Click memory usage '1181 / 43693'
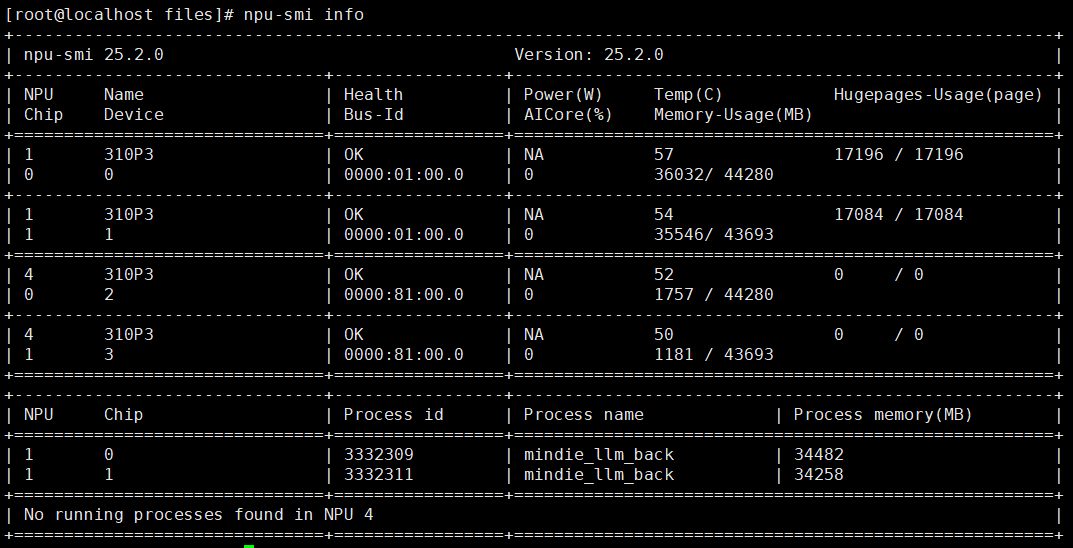The height and width of the screenshot is (548, 1073). (x=714, y=355)
